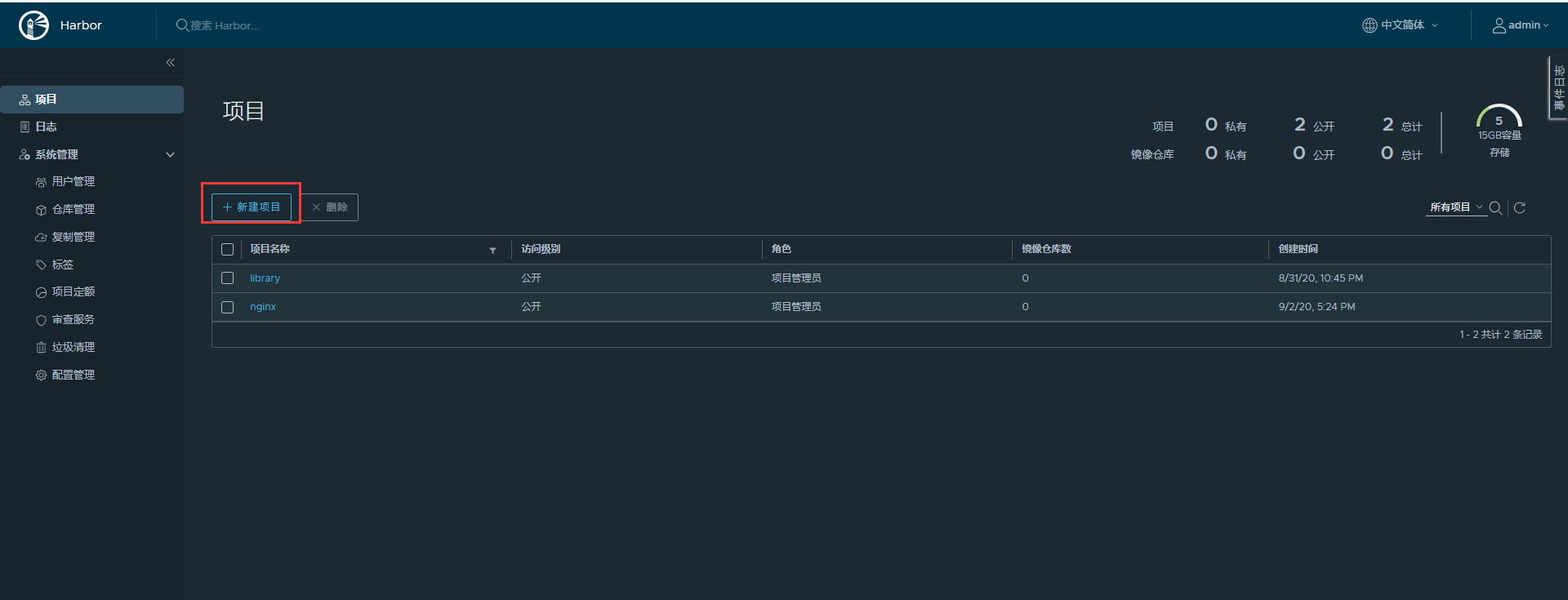Sort by 项目名称 column header
This screenshot has height=600, width=1568.
tap(269, 249)
